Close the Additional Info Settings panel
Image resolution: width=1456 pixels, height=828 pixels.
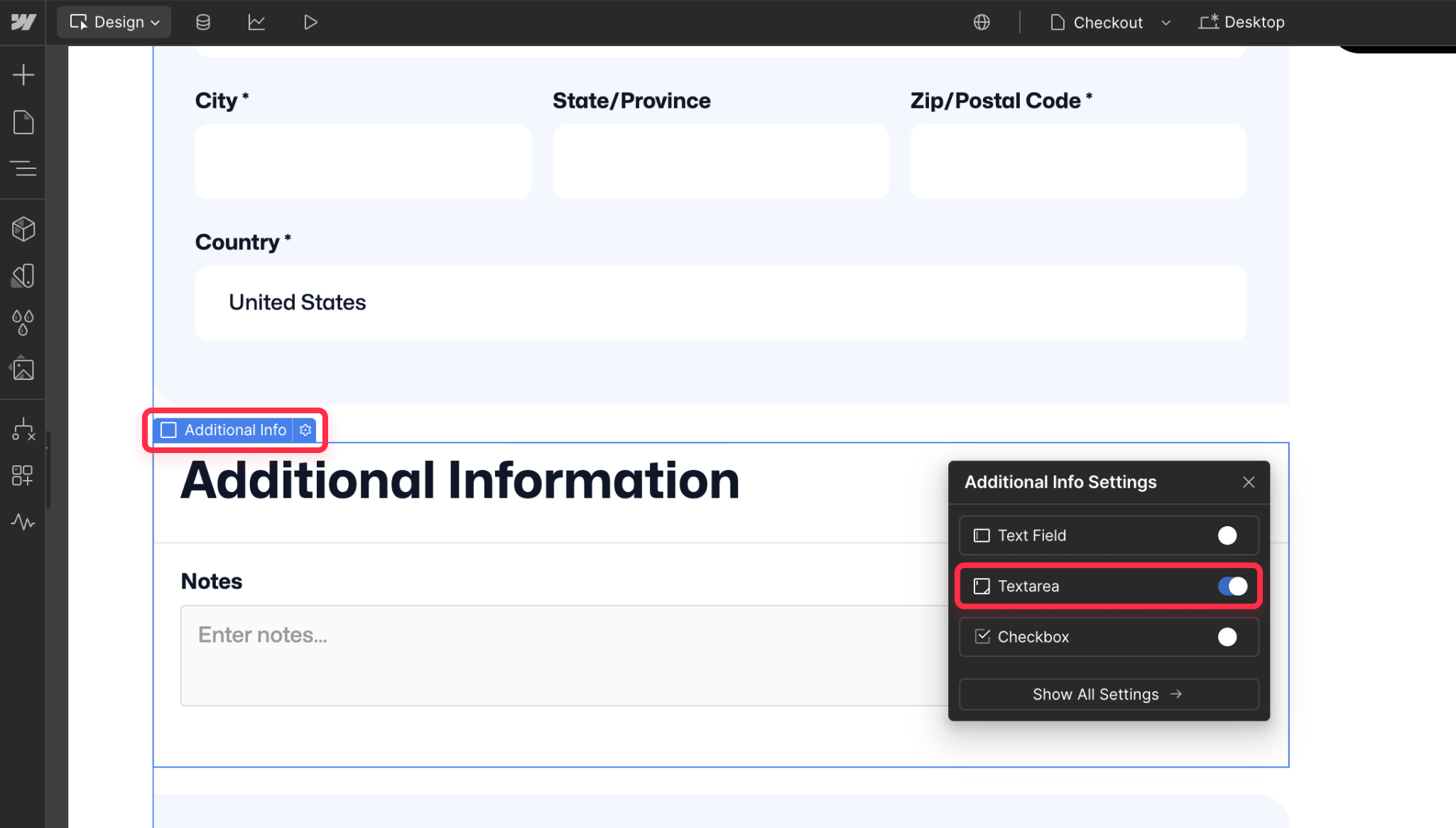click(1249, 482)
